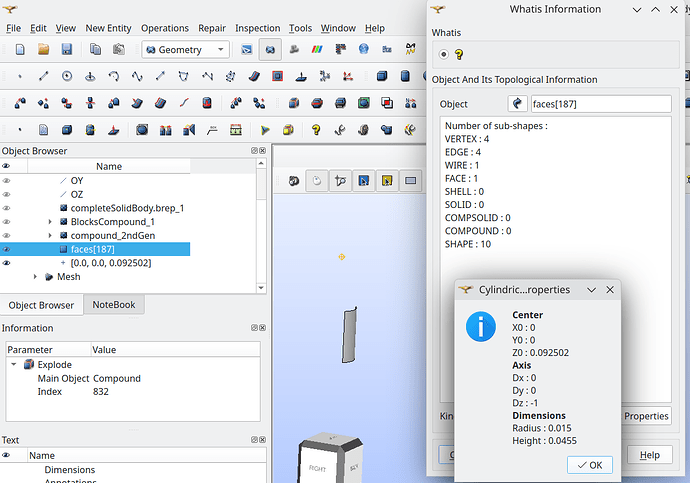Click the object selection arrow in Whatis
690x483 pixels.
[x=518, y=104]
